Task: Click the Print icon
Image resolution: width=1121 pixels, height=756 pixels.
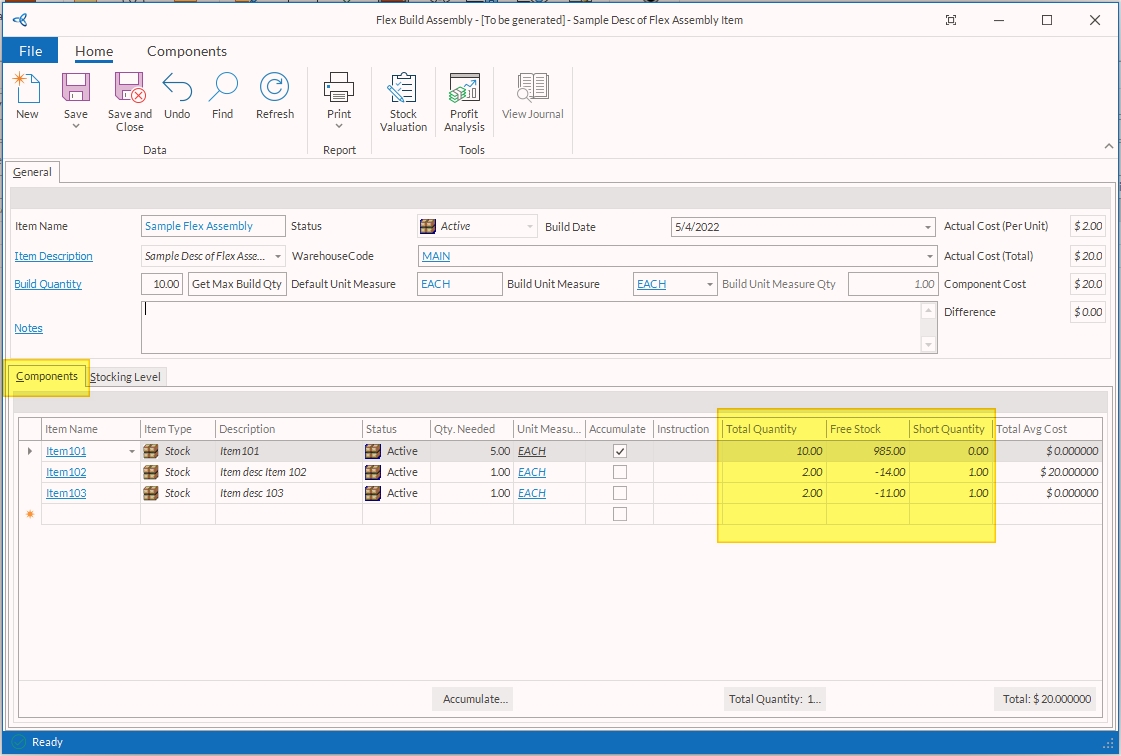Action: 339,88
